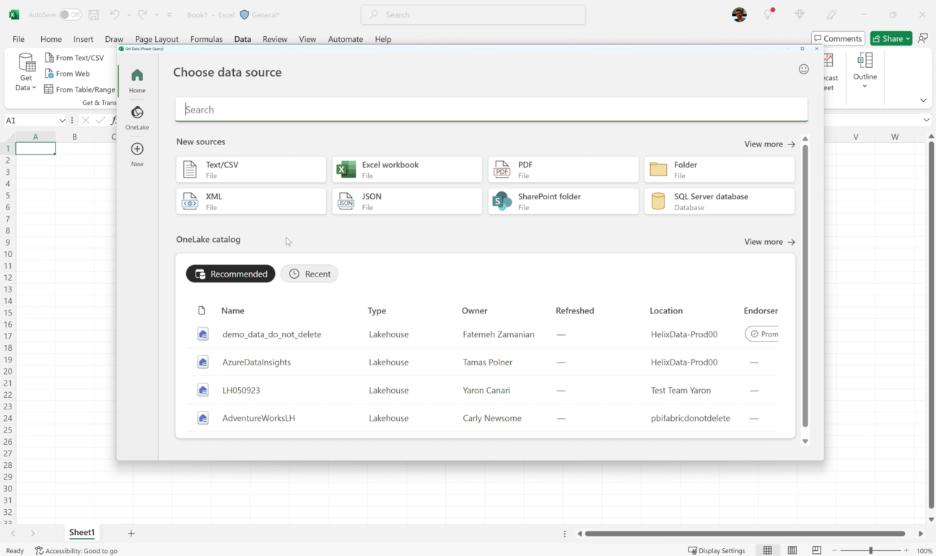
Task: Switch to the Review ribbon tab
Action: (275, 39)
